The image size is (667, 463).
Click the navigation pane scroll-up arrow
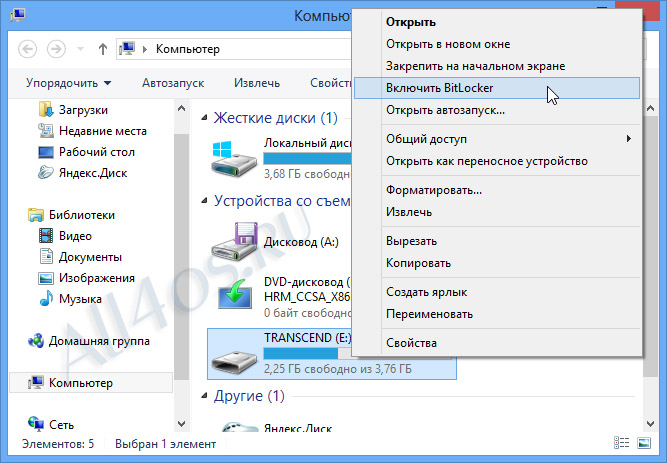click(x=182, y=109)
